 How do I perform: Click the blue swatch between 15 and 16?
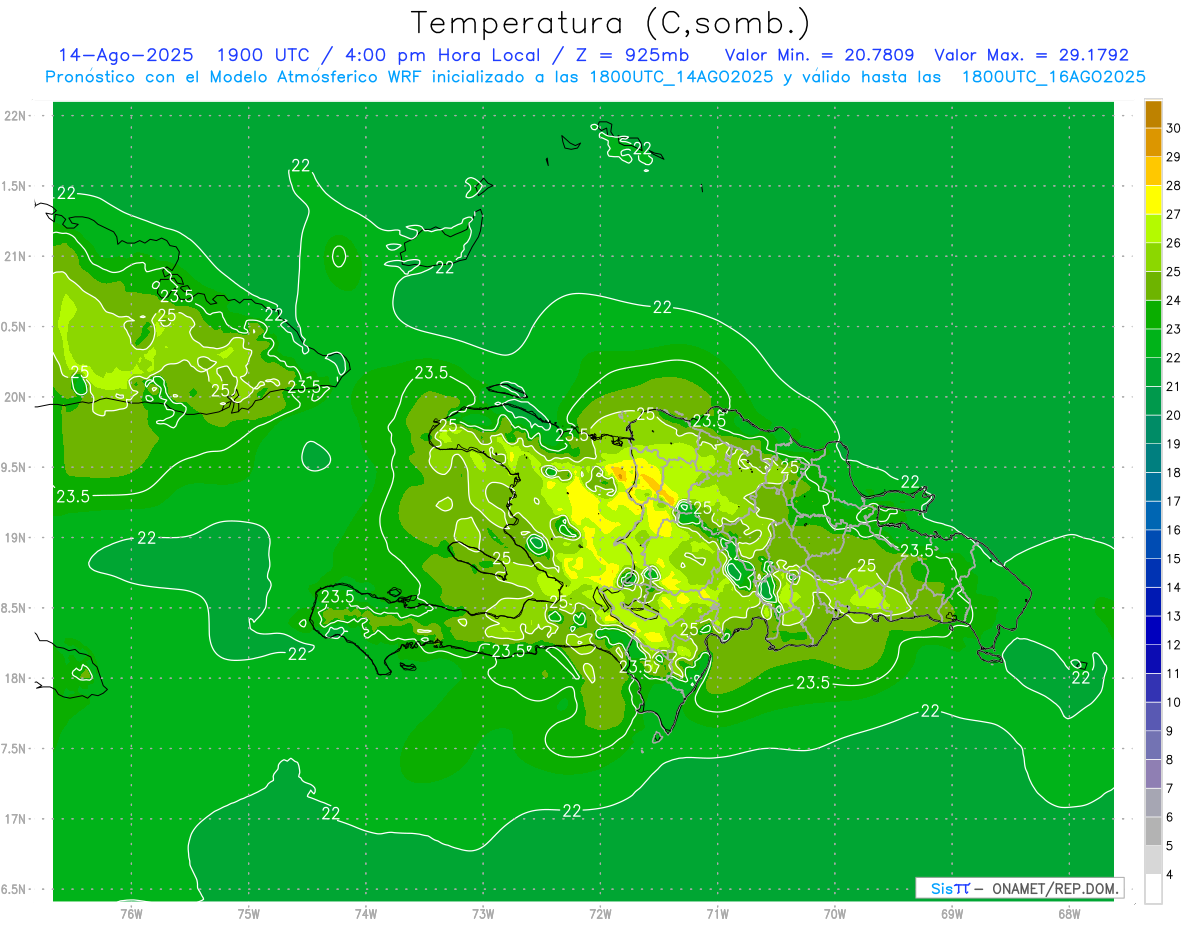[x=1153, y=544]
